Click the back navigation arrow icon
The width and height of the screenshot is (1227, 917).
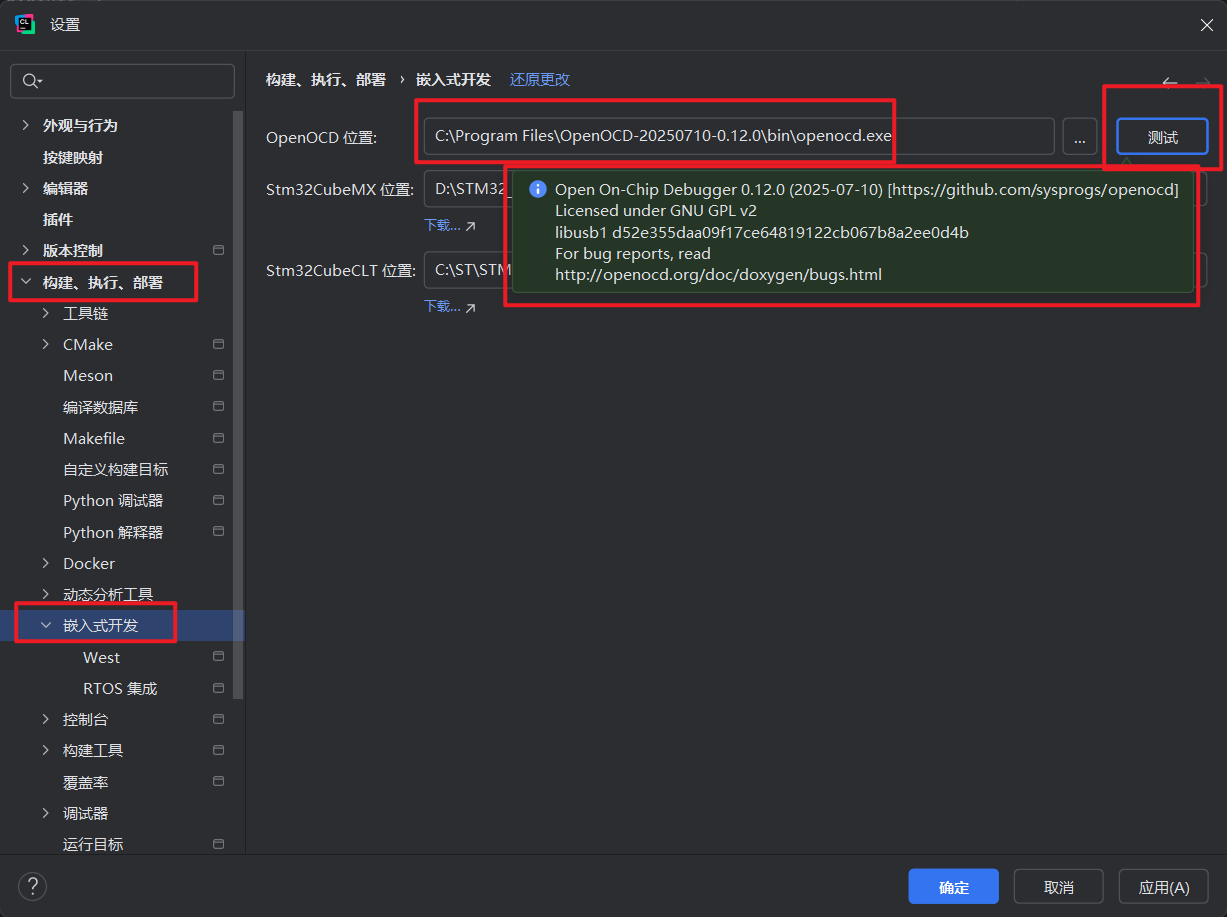click(1170, 82)
